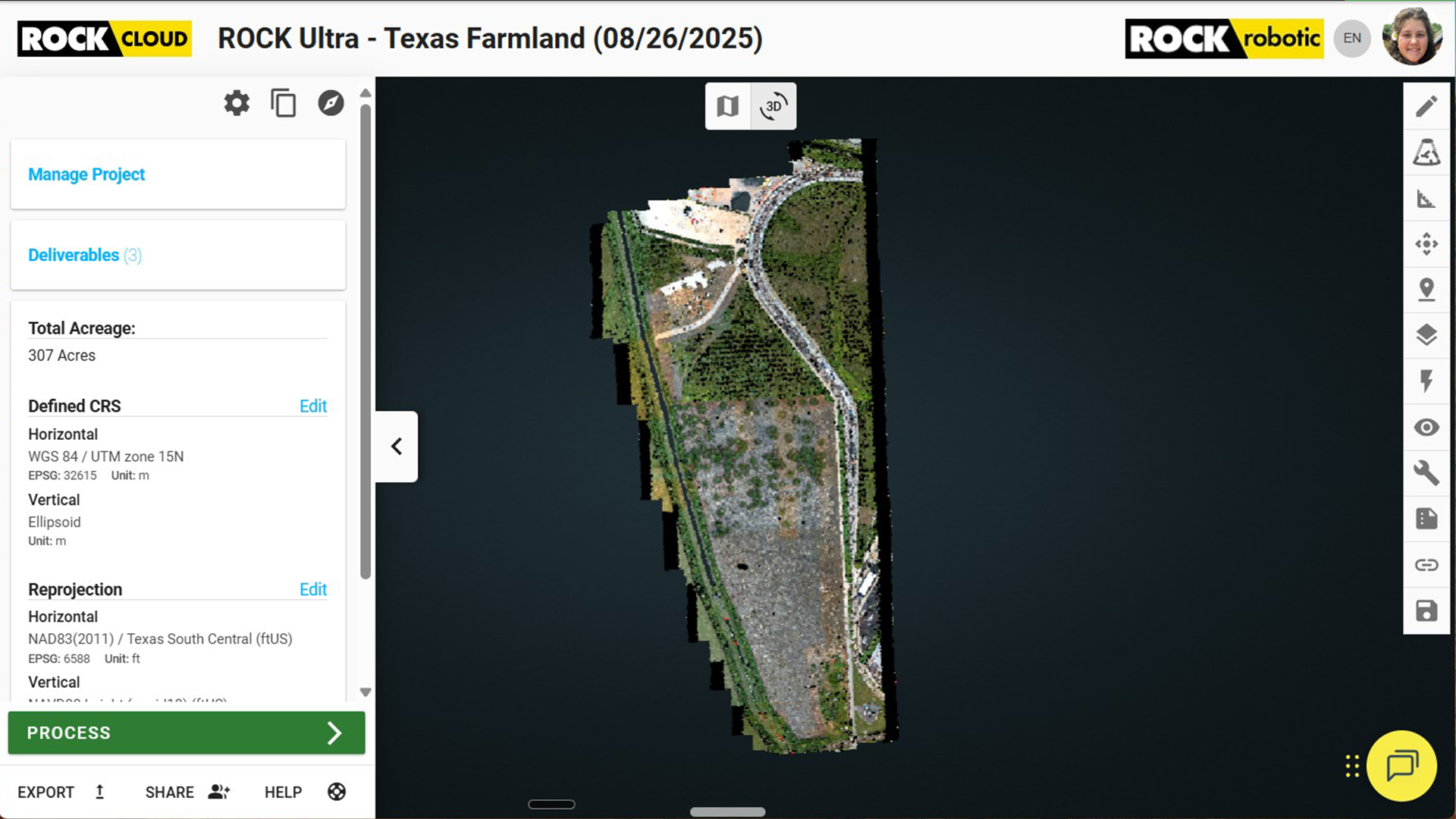Open Manage Project section
The image size is (1456, 819).
86,174
